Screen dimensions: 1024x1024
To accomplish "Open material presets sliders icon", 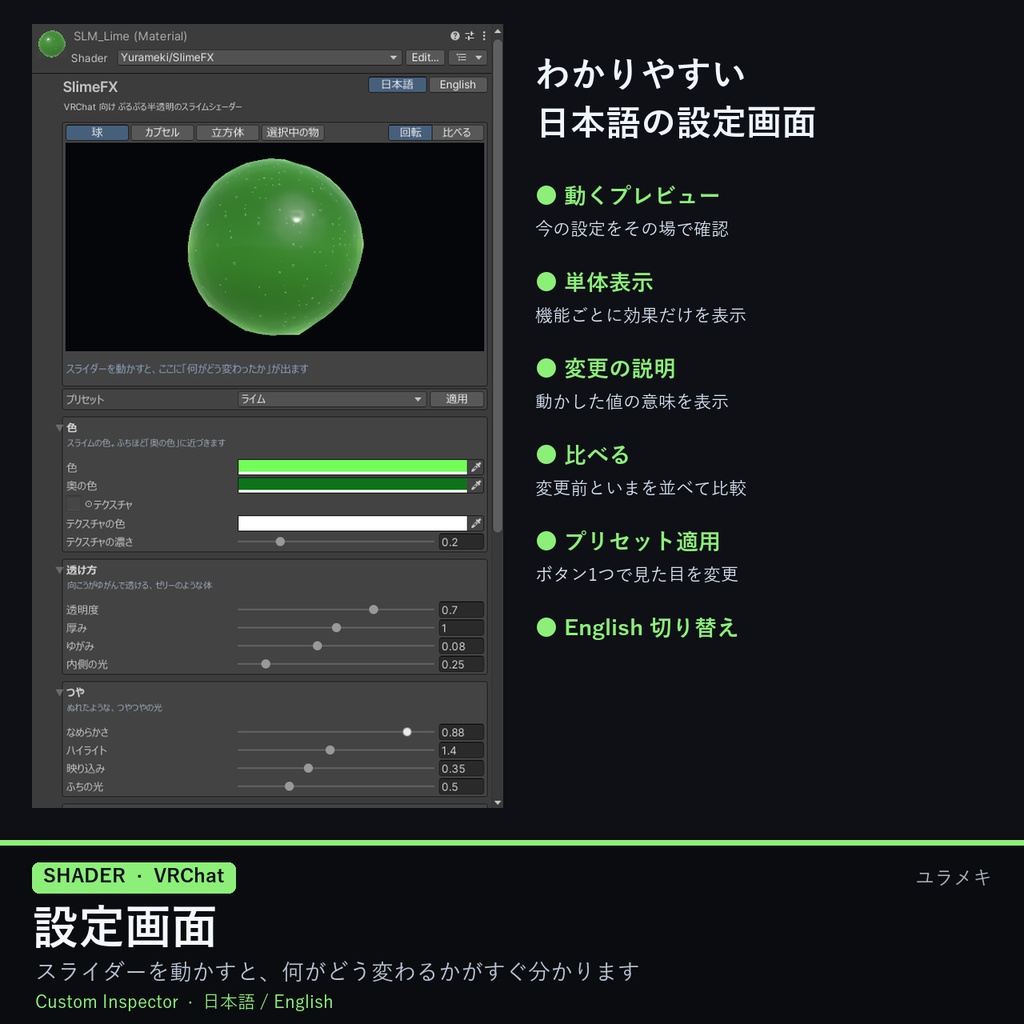I will click(469, 36).
